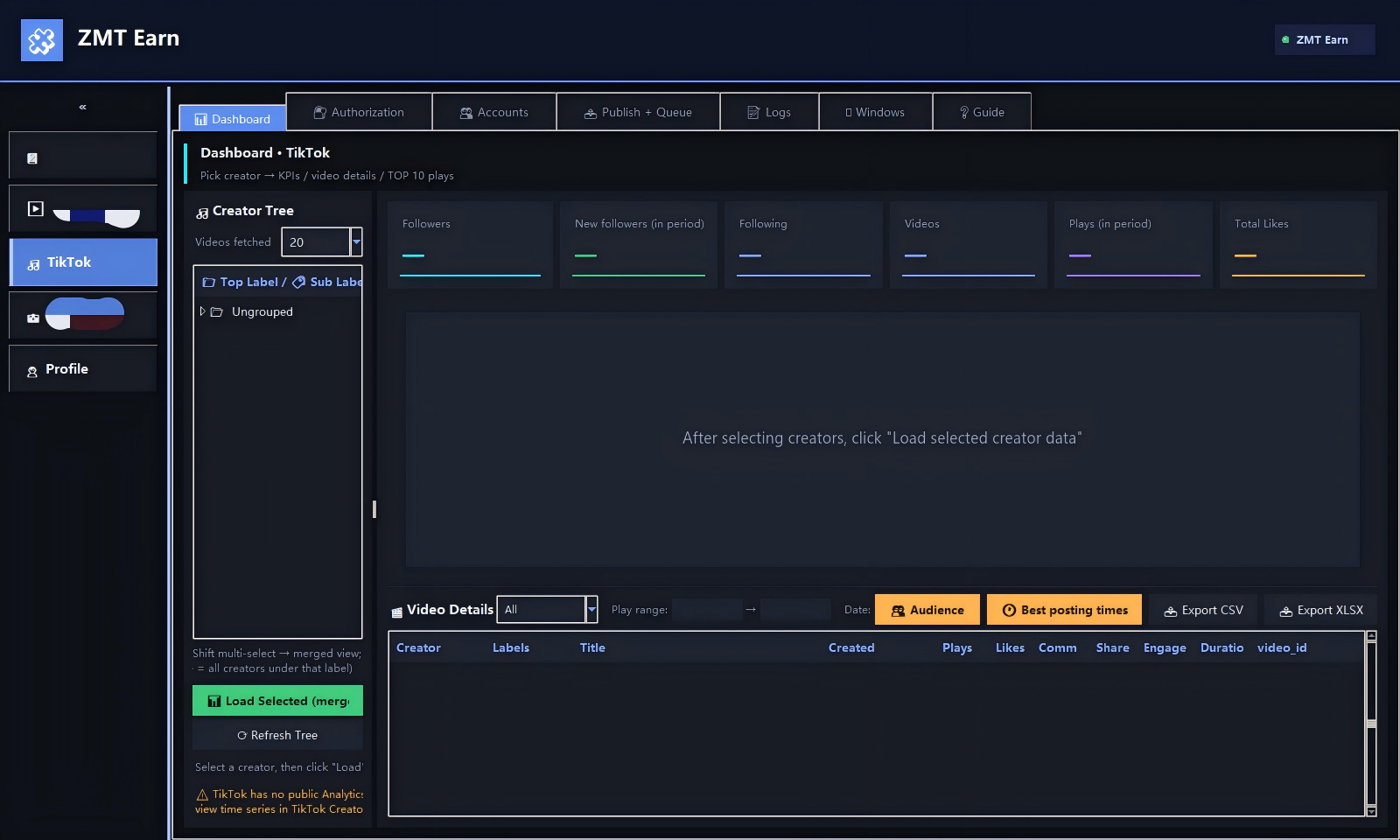Image resolution: width=1400 pixels, height=840 pixels.
Task: Open the Logs tab
Action: tap(769, 112)
